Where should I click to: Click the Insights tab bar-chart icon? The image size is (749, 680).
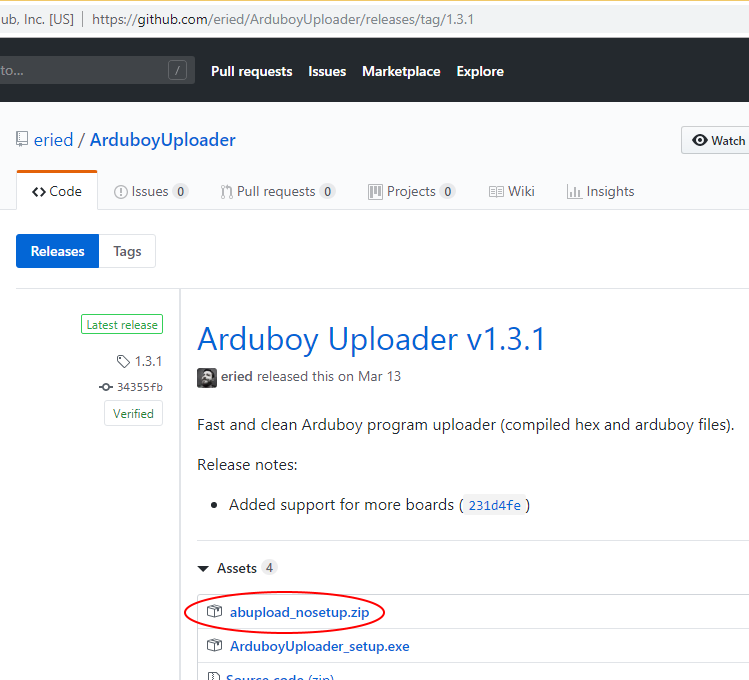pos(574,192)
